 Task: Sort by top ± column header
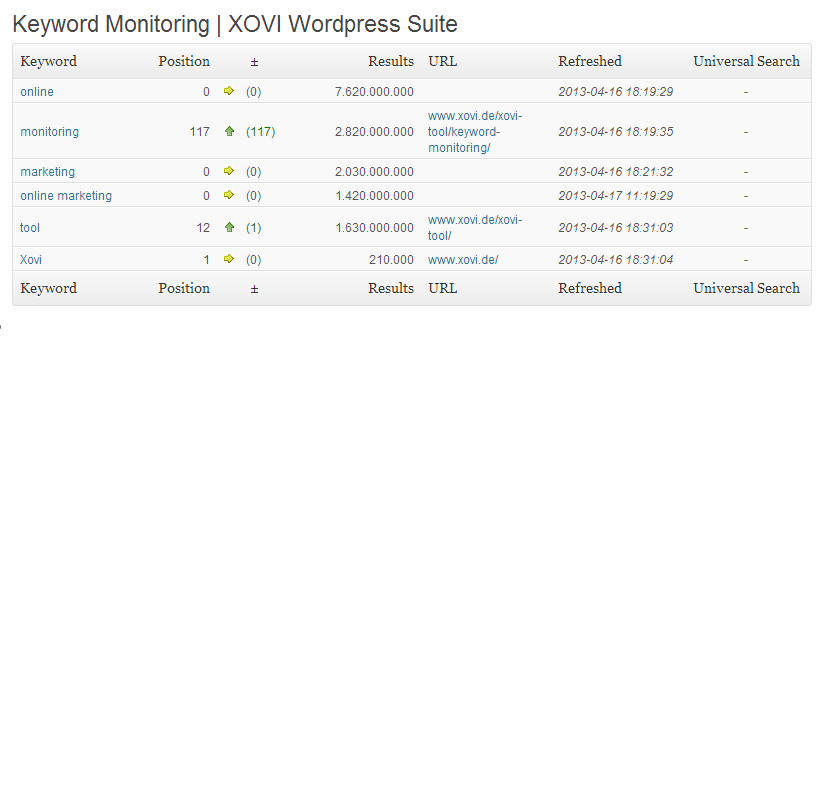pos(254,62)
